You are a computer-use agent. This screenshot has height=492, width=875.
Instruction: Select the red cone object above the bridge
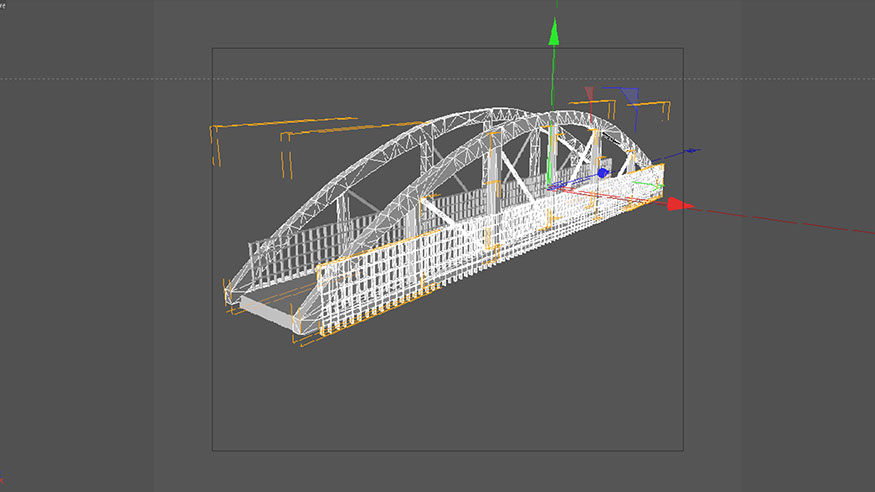(x=589, y=93)
